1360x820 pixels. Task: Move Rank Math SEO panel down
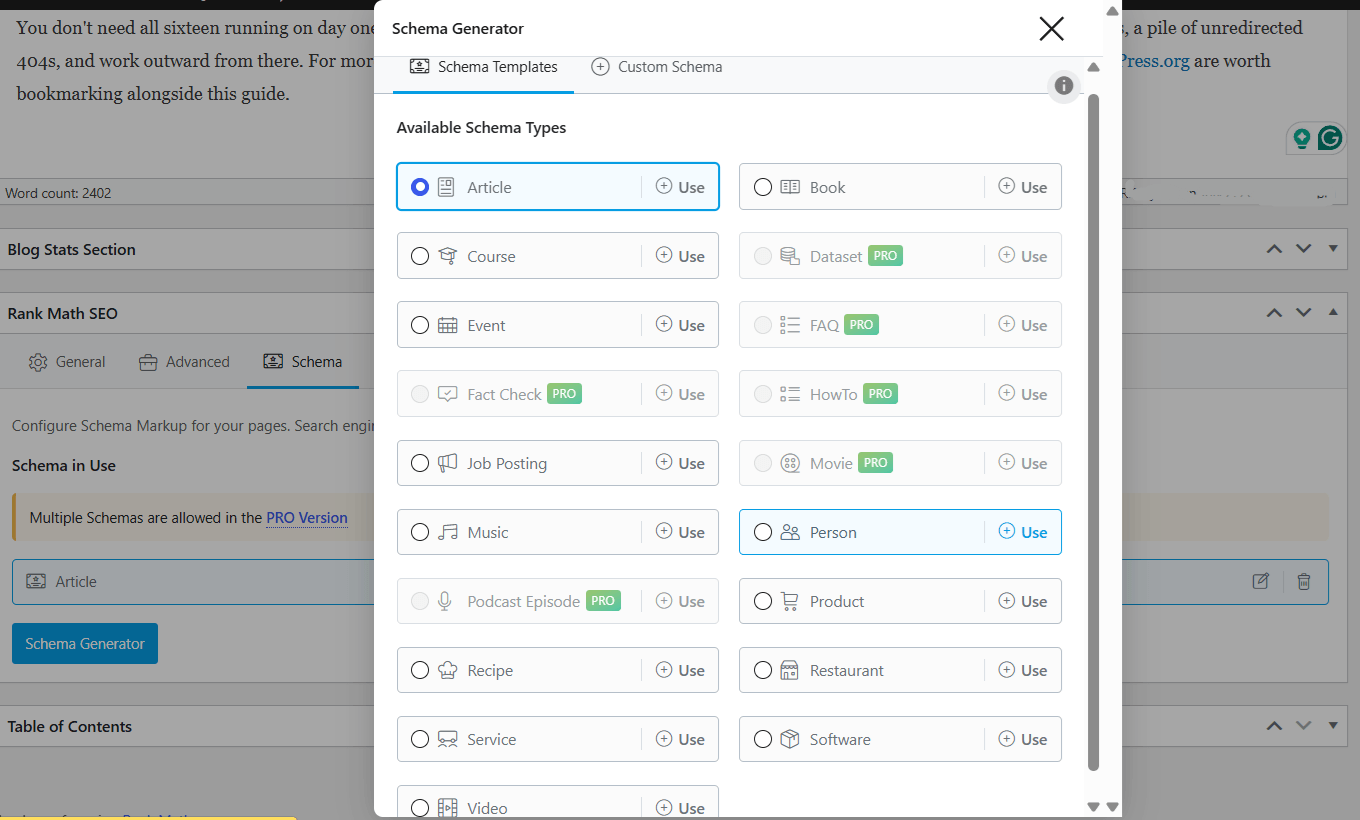(1303, 313)
